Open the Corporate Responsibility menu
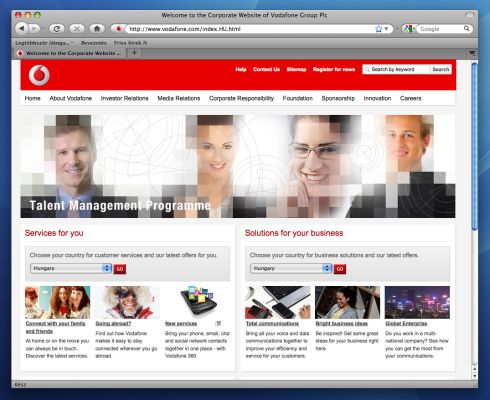The image size is (490, 400). [x=241, y=98]
